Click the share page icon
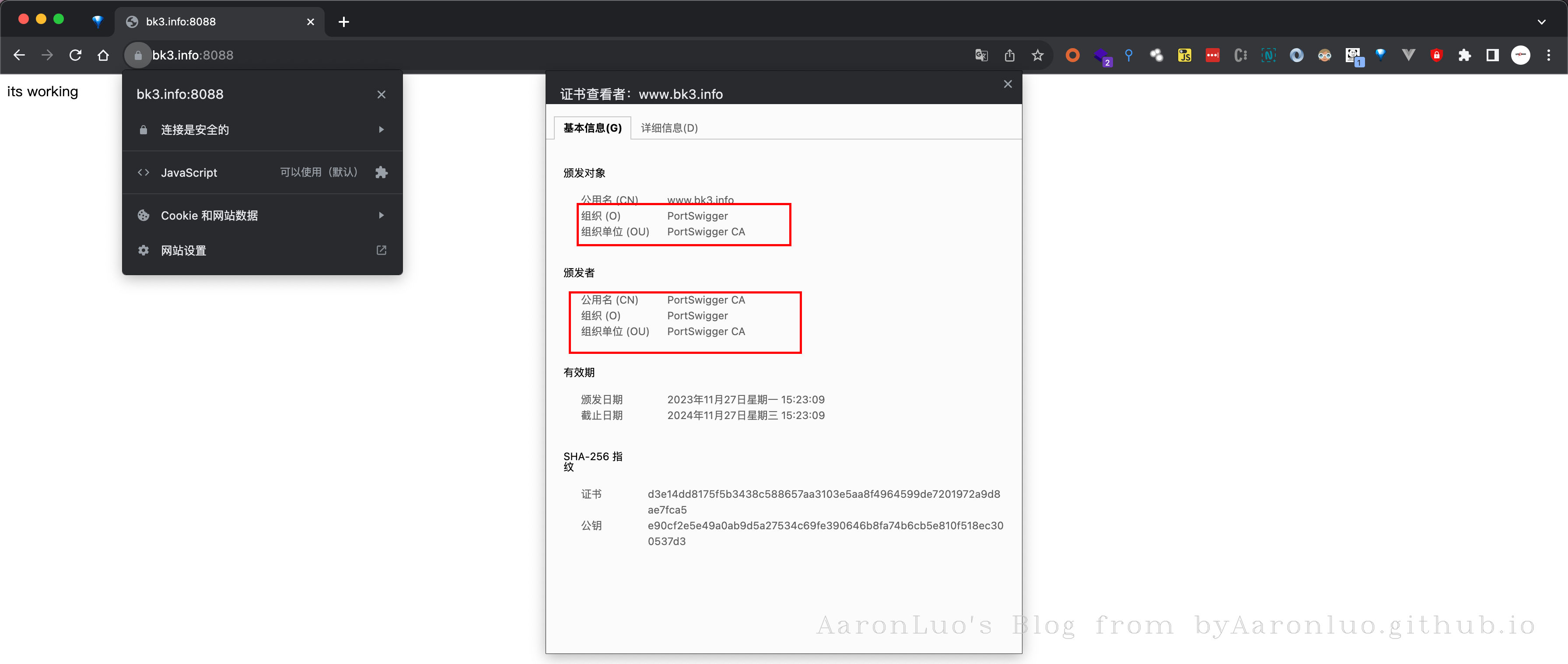 1009,56
